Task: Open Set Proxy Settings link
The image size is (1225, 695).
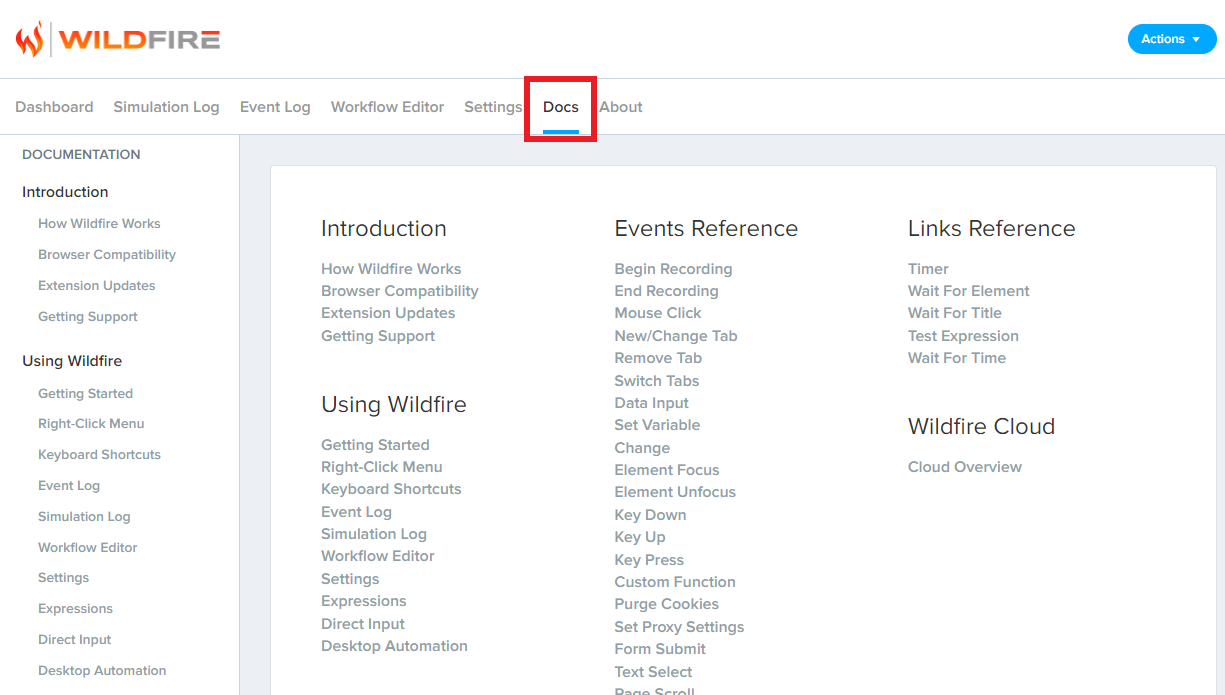Action: click(x=679, y=627)
